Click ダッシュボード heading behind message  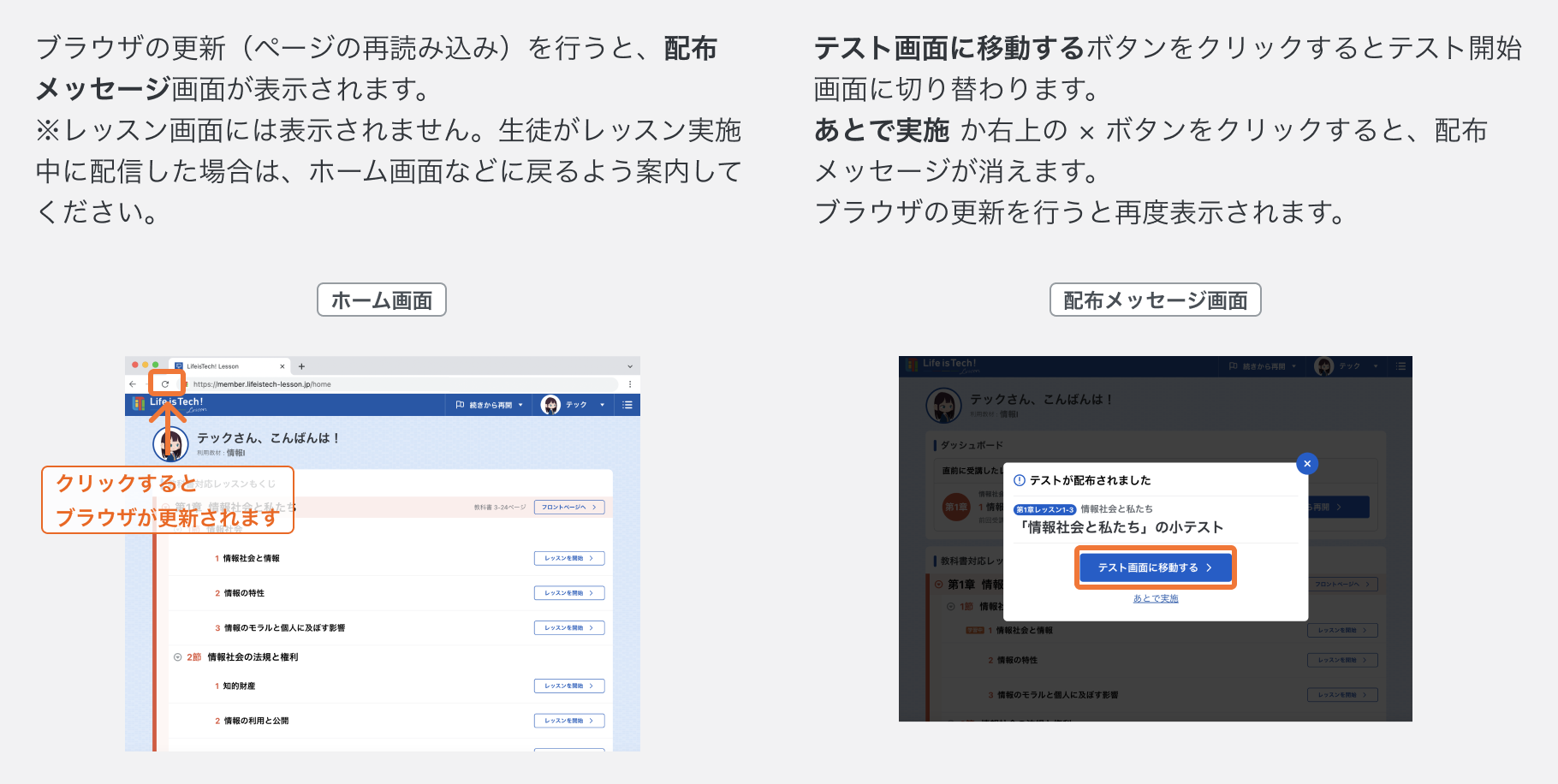tap(972, 445)
